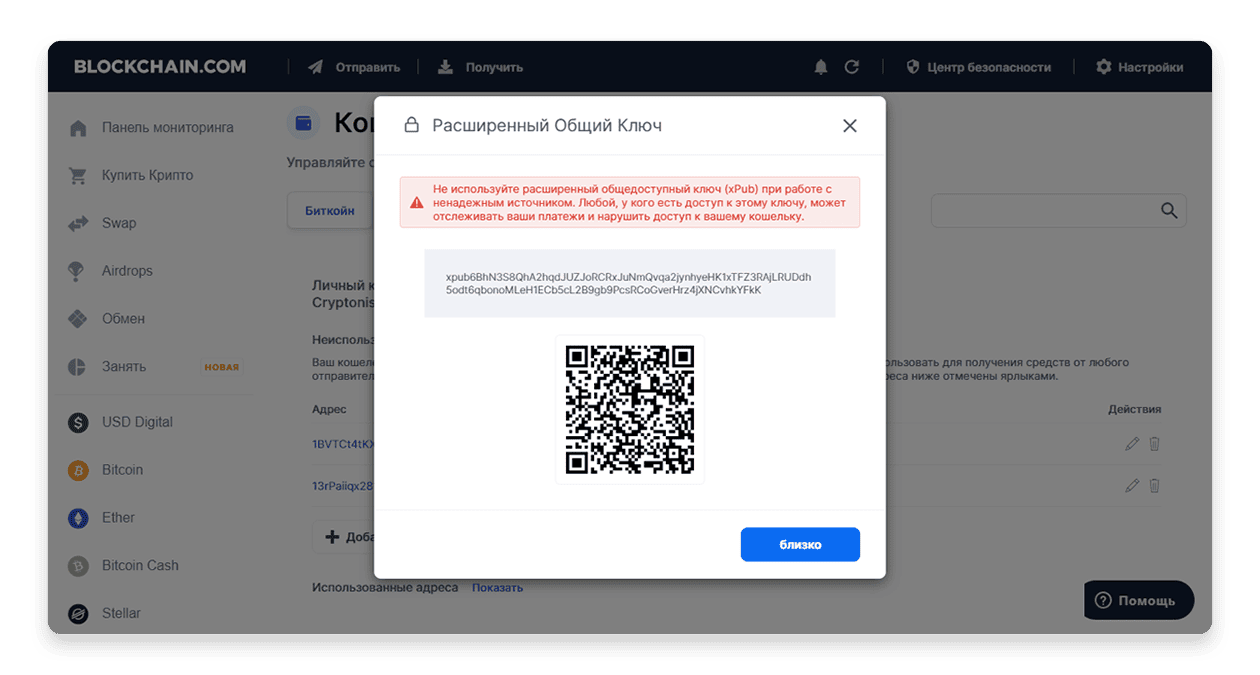The height and width of the screenshot is (675, 1260).
Task: Click the pencil edit icon for first address
Action: point(1132,444)
